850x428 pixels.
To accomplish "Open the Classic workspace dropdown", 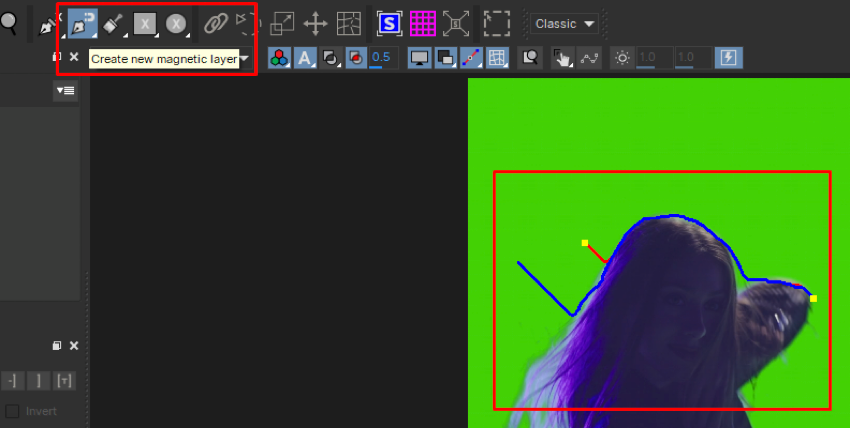I will pyautogui.click(x=565, y=23).
